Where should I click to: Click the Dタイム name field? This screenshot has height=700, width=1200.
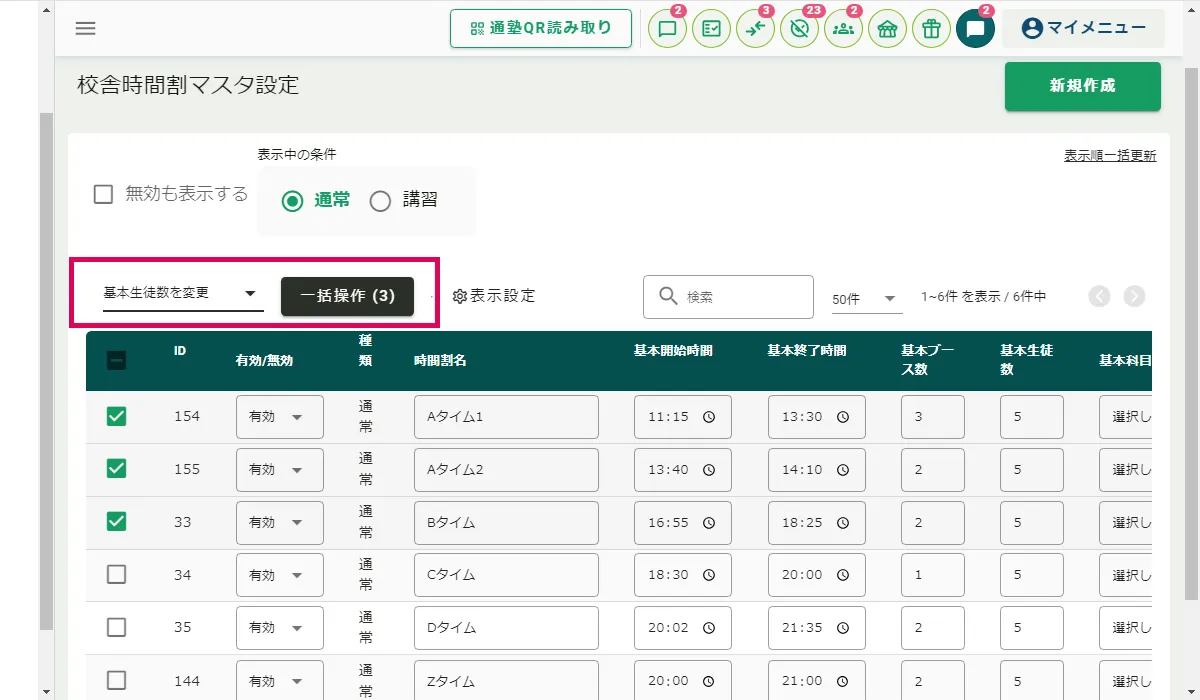point(506,628)
